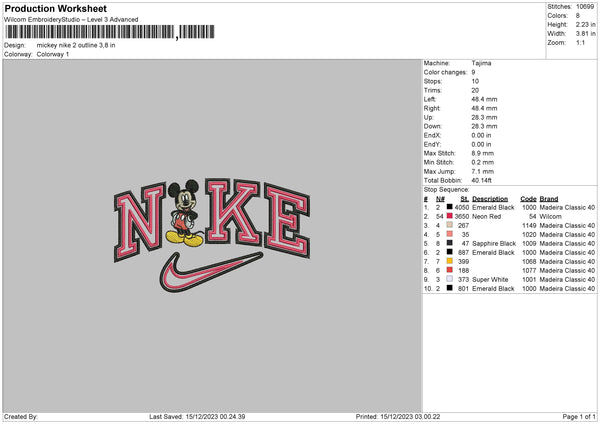
Task: Click the 'Colorway 1' value
Action: click(53, 54)
